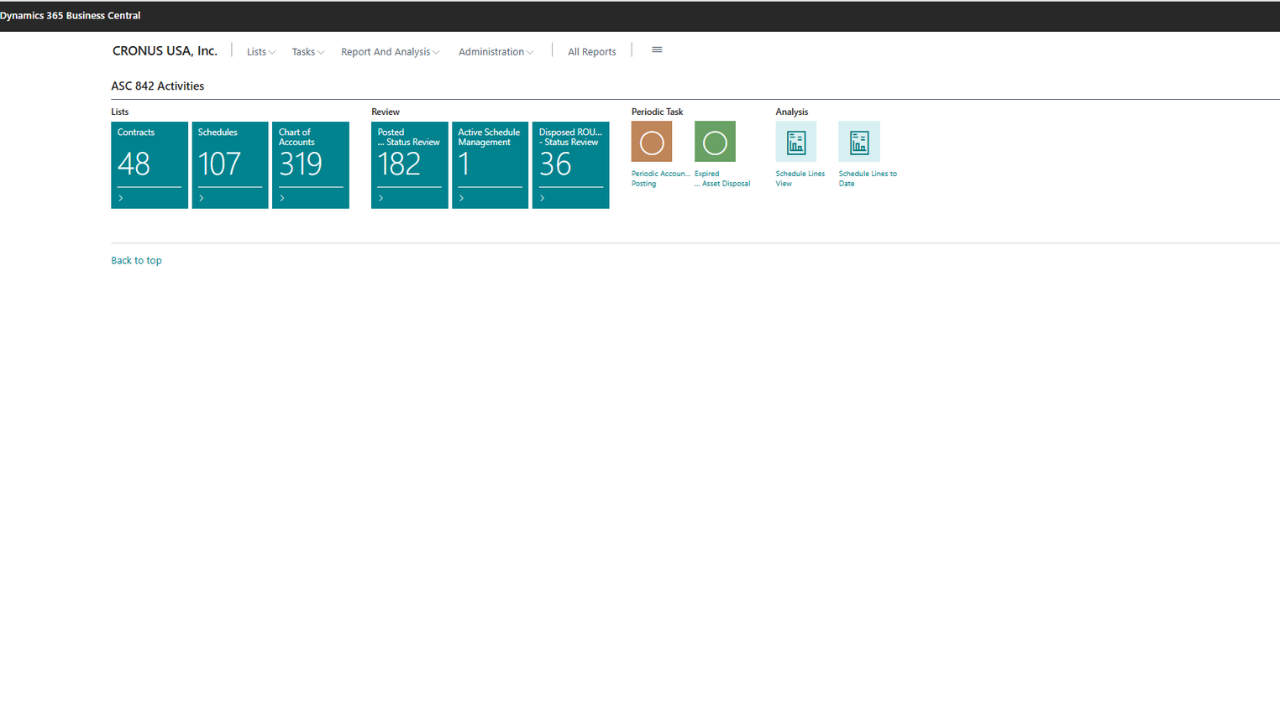Click the arrow at bottom of Contracts tile
The width and height of the screenshot is (1280, 720).
click(x=121, y=199)
